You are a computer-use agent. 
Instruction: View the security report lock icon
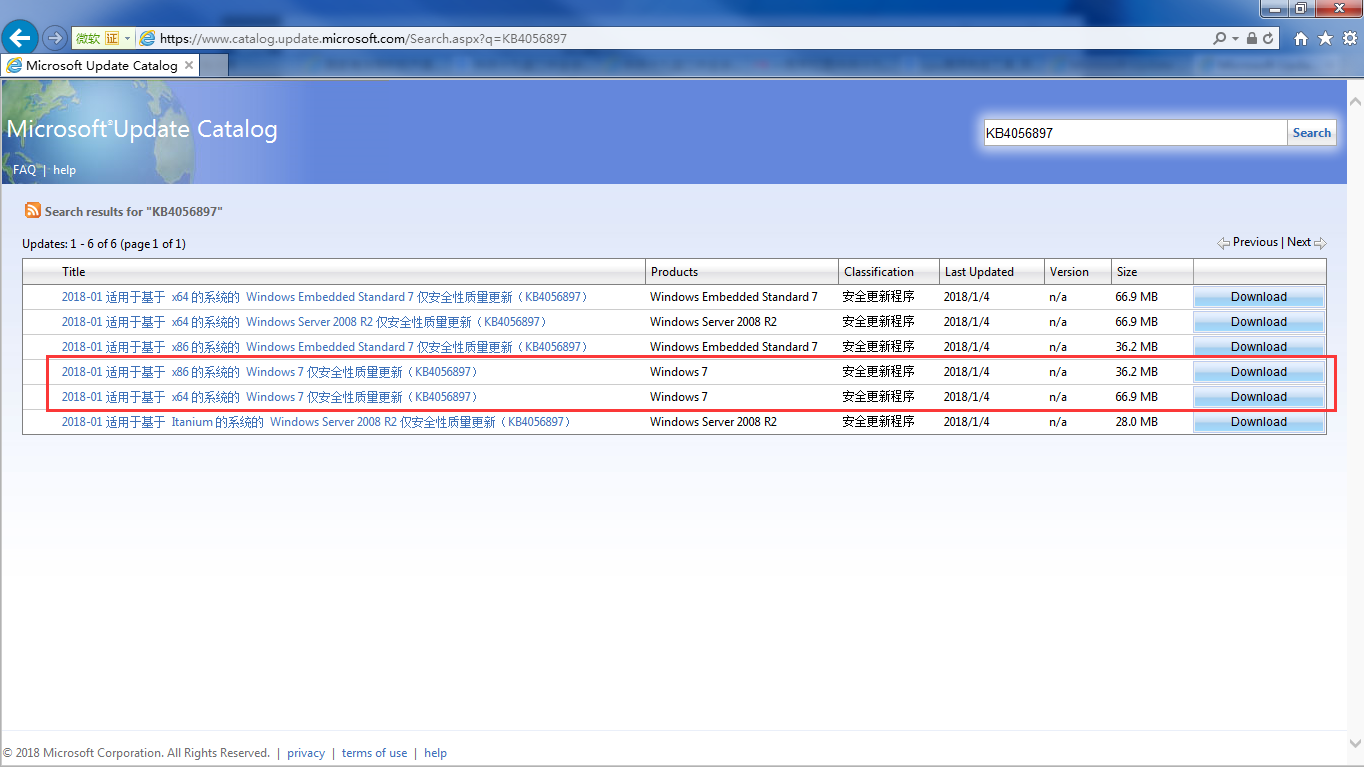pyautogui.click(x=1252, y=38)
